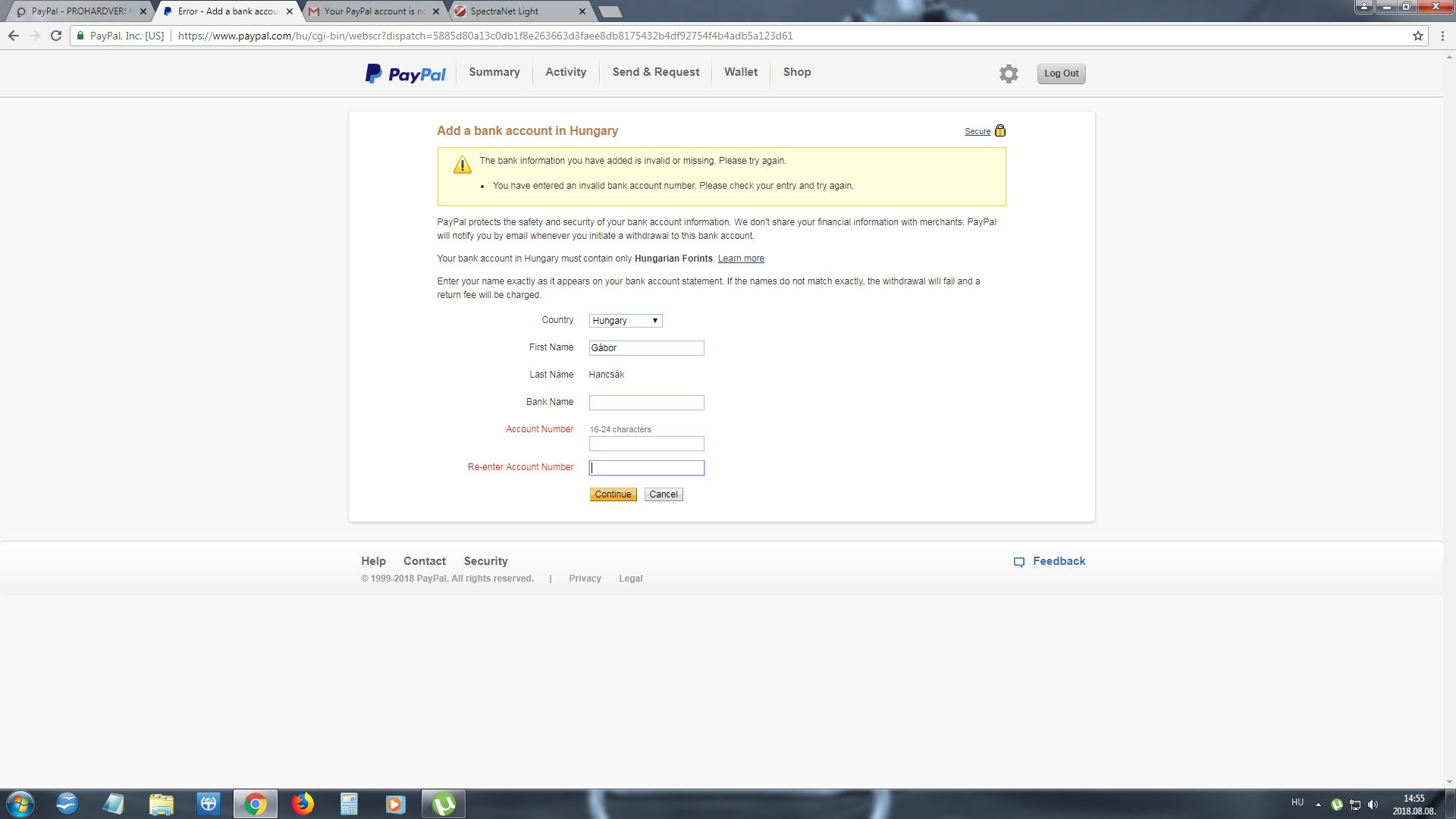Viewport: 1456px width, 819px height.
Task: Open the Windows Start menu
Action: pyautogui.click(x=20, y=804)
